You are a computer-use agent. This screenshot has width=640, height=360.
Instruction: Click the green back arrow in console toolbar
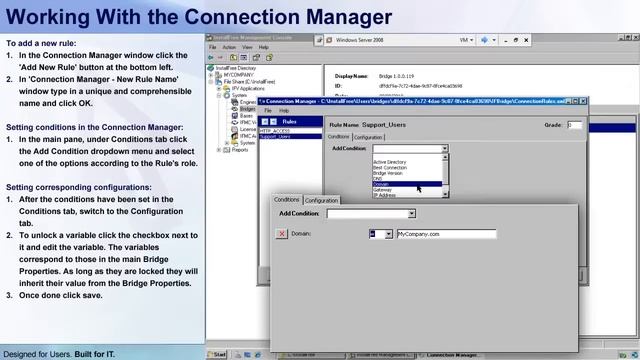point(211,58)
